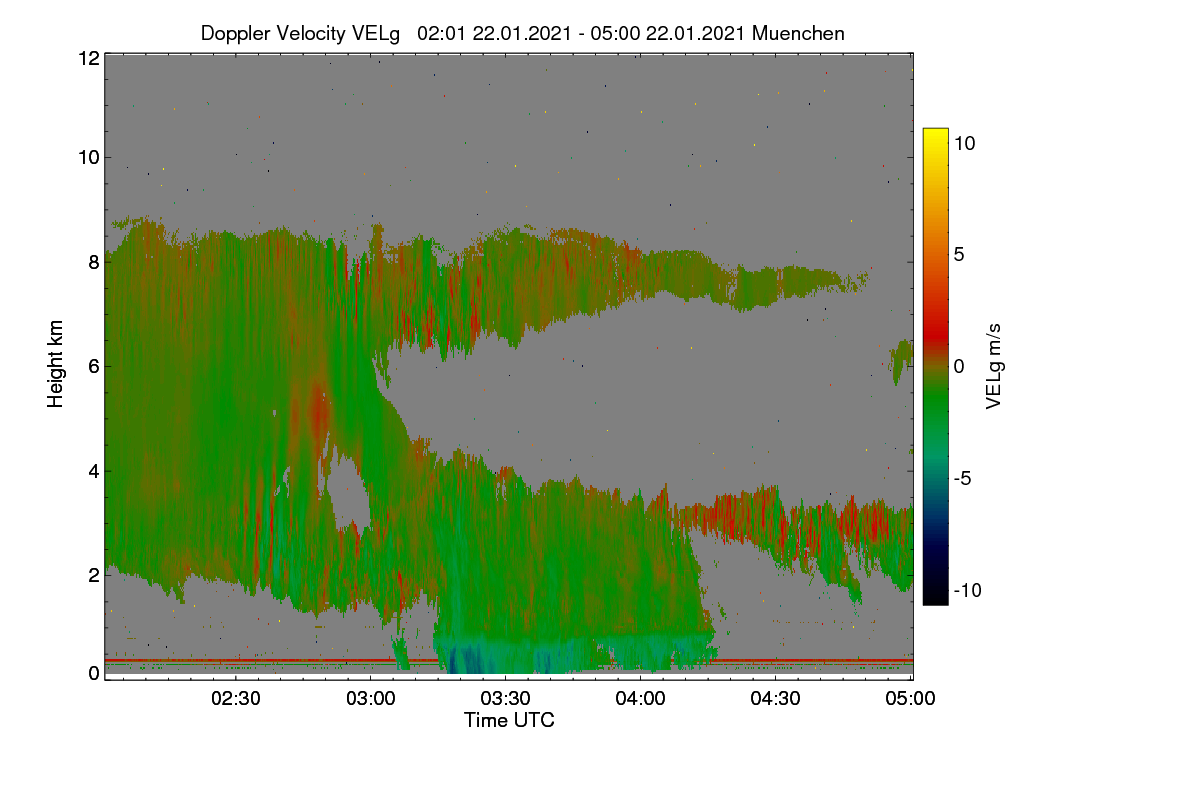The image size is (1200, 800).
Task: Click the 04:30 time axis label
Action: [776, 698]
